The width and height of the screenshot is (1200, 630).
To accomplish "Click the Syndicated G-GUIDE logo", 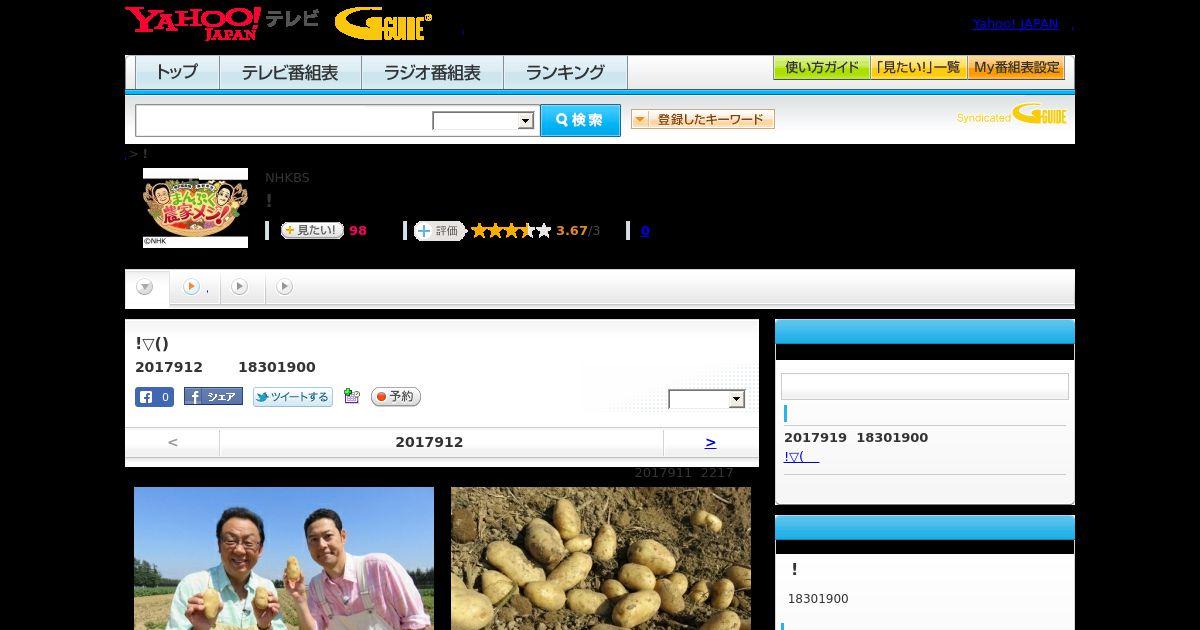I will [x=1012, y=115].
